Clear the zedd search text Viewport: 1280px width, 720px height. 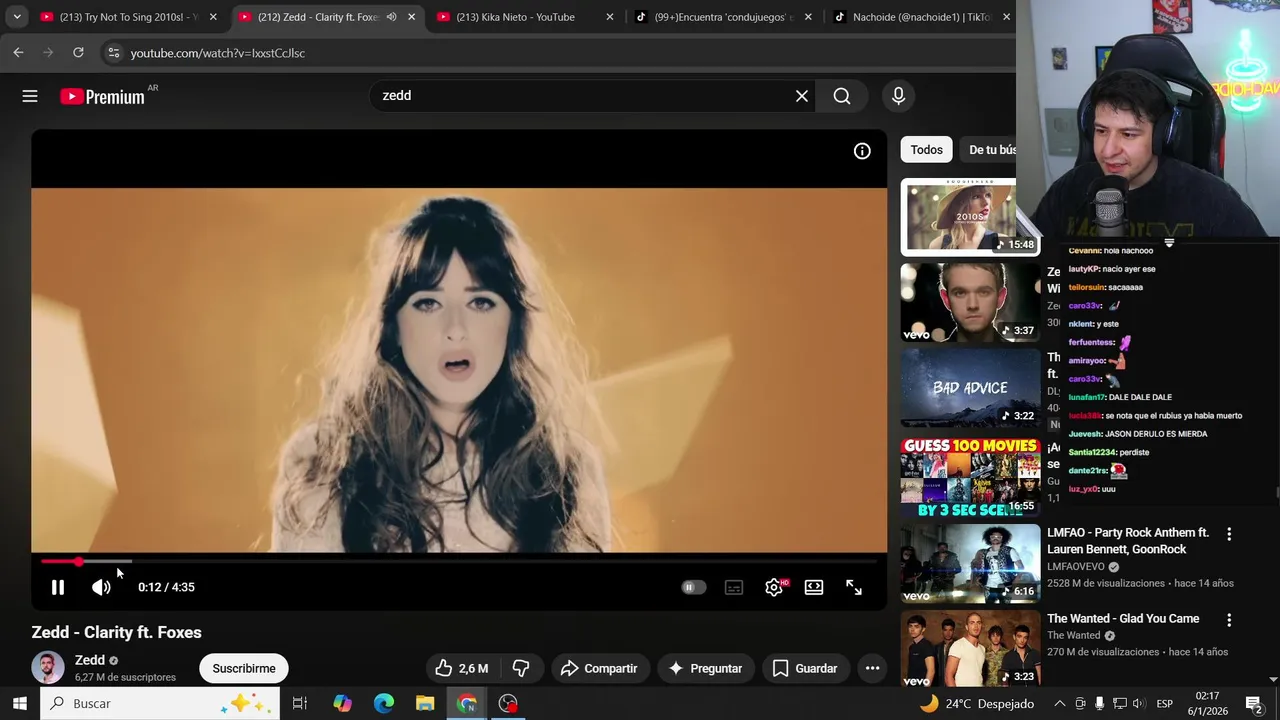coord(802,96)
